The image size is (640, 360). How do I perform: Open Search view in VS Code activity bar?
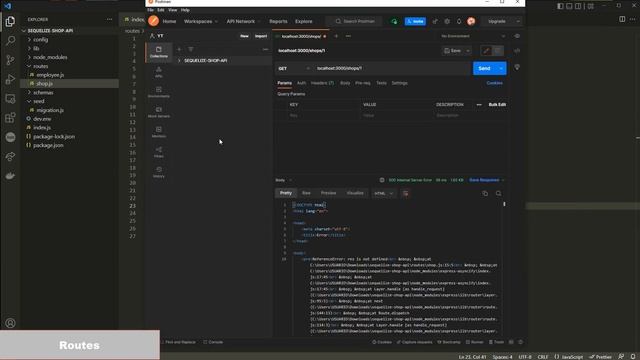point(10,40)
